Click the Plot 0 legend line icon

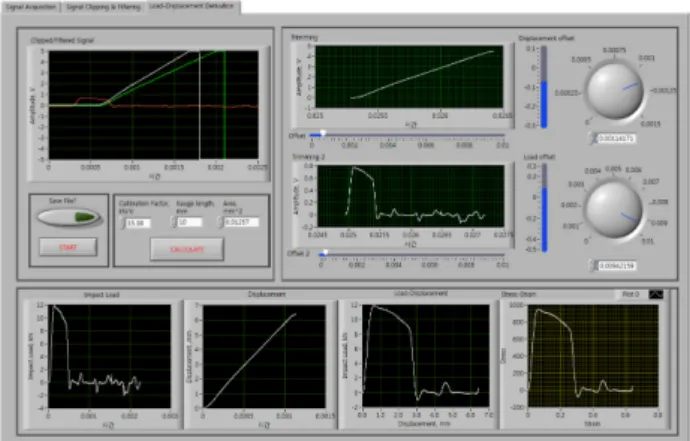(656, 294)
